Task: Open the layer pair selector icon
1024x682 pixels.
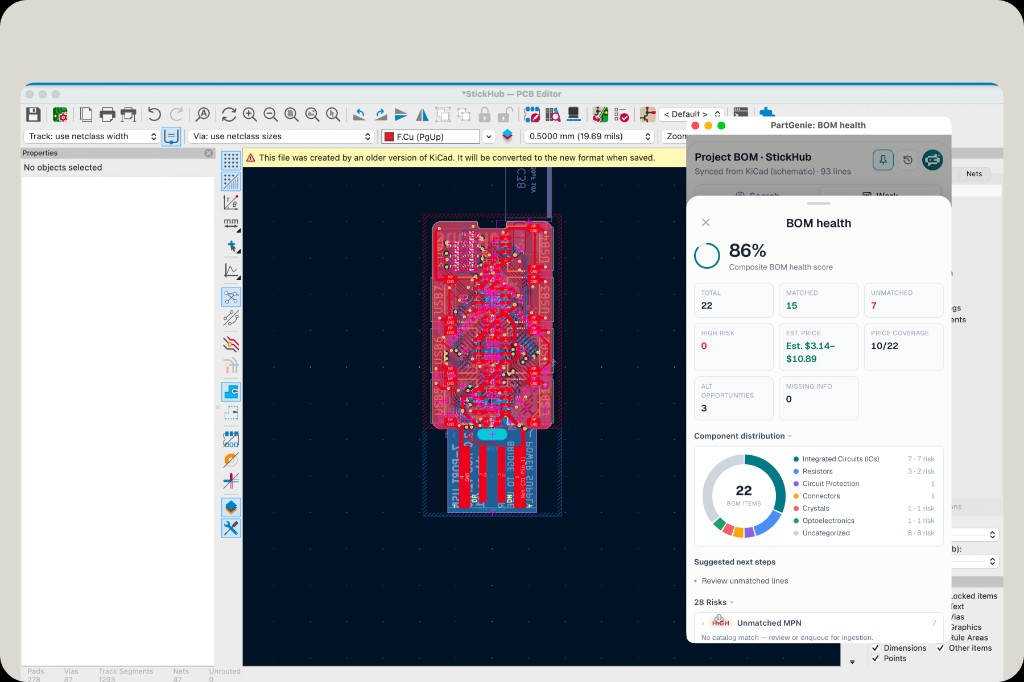Action: click(507, 135)
